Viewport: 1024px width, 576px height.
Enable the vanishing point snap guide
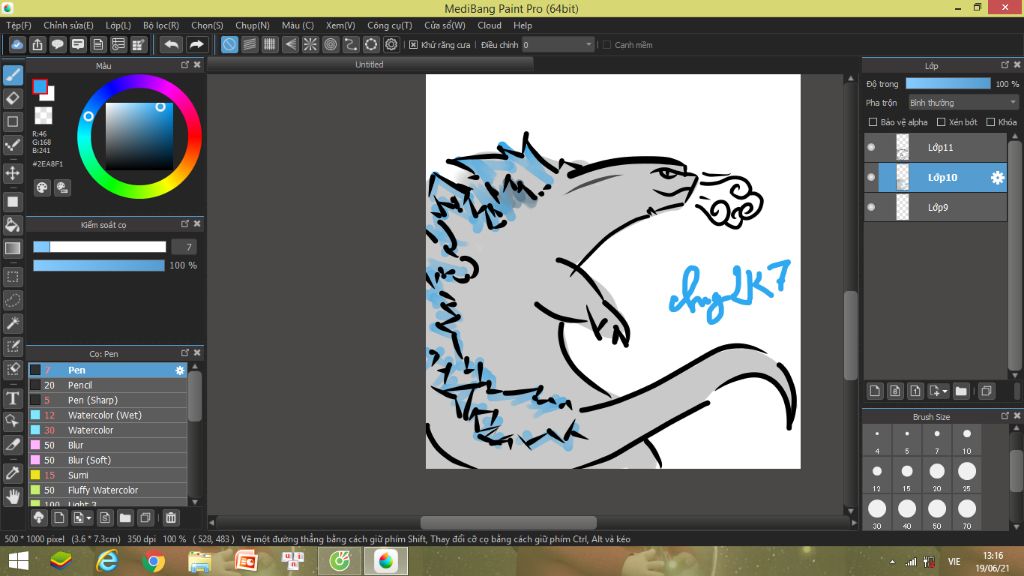[290, 44]
